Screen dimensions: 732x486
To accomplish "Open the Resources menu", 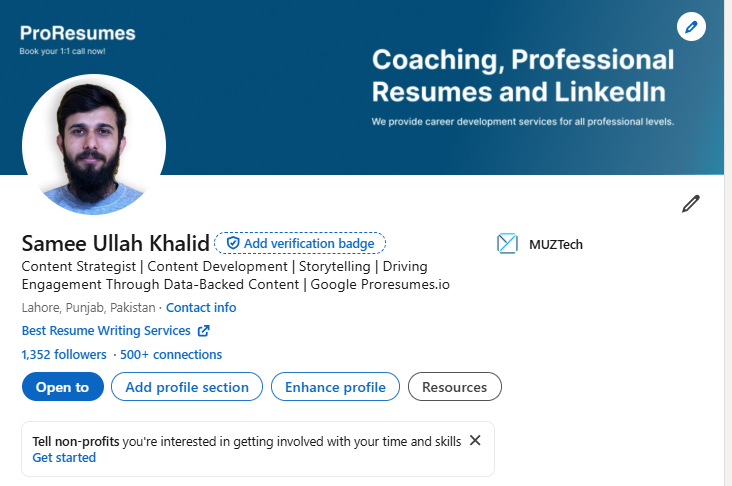I will (455, 387).
